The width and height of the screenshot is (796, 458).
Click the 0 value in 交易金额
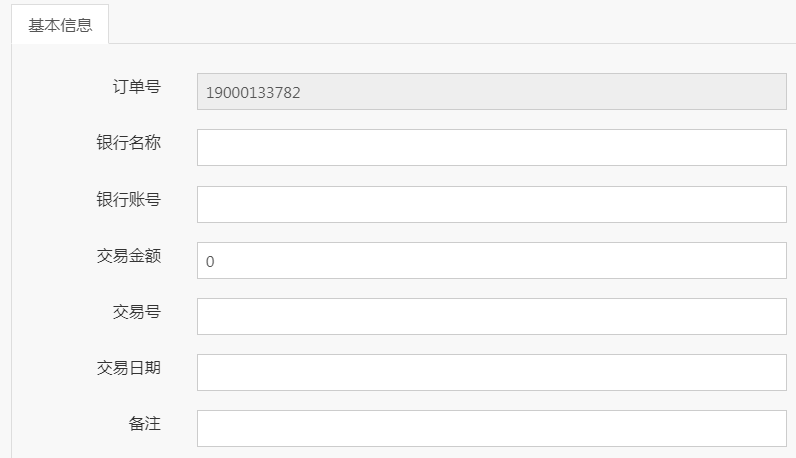tap(210, 261)
